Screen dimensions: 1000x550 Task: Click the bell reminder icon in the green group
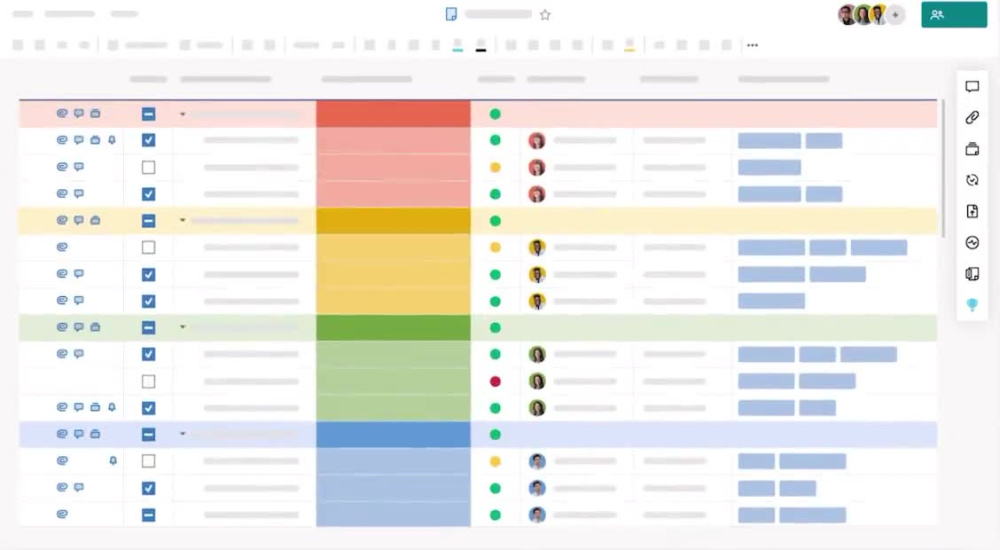[112, 407]
